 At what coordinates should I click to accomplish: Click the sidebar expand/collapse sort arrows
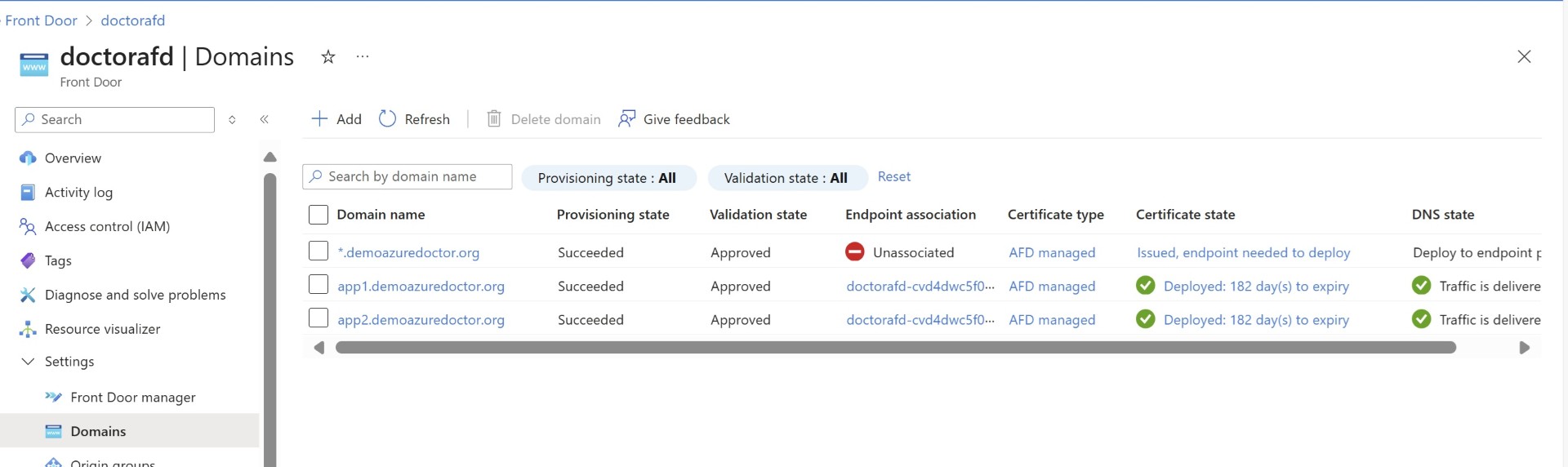click(232, 119)
